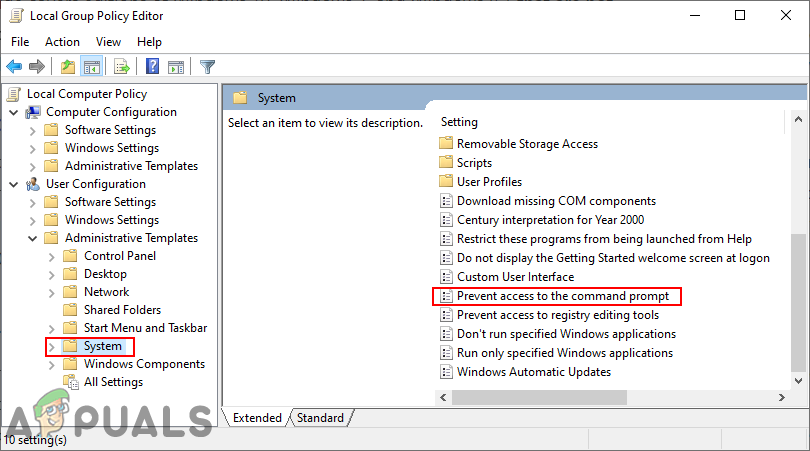
Task: Open the View menu
Action: pyautogui.click(x=108, y=42)
